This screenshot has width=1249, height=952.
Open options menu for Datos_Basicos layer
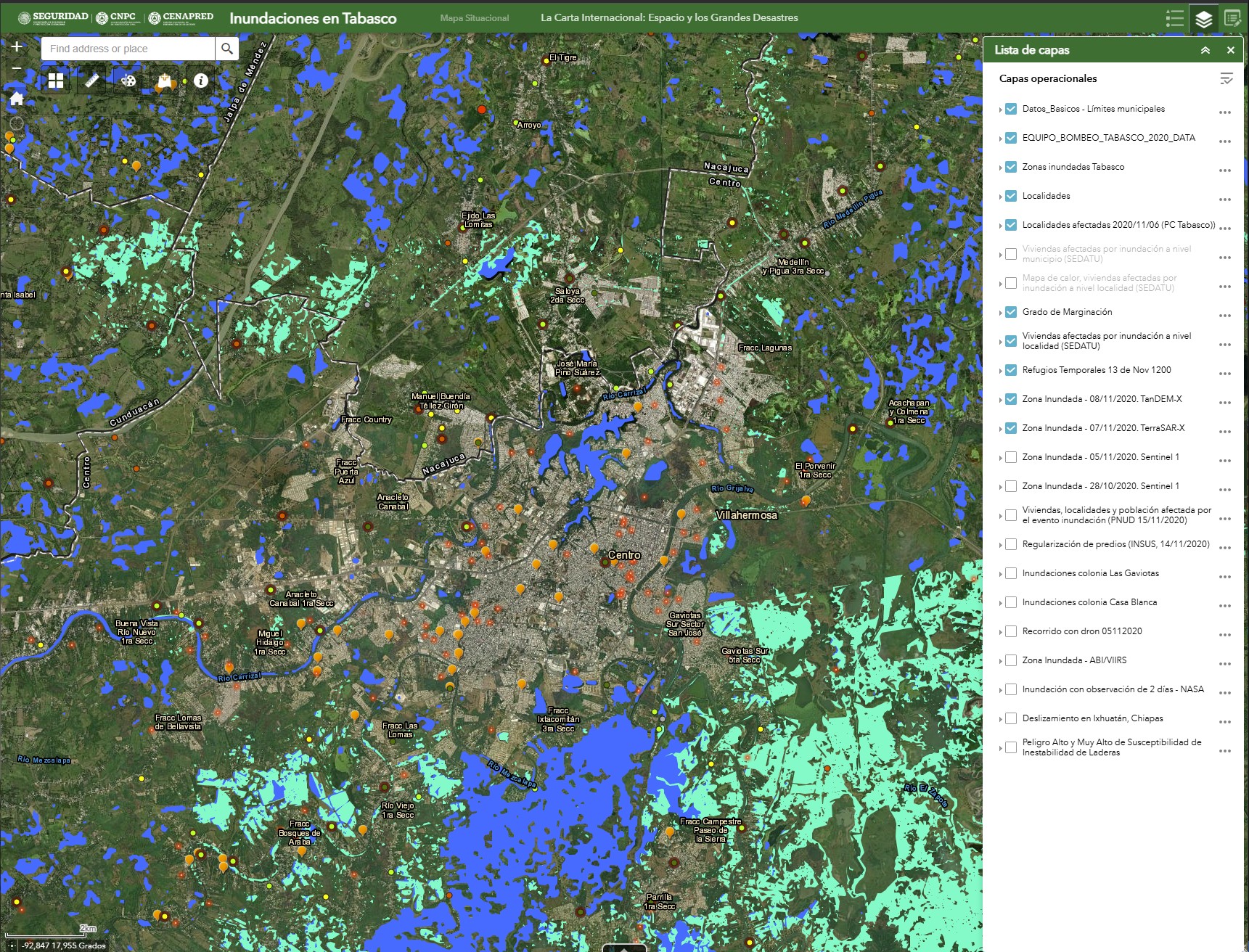point(1225,112)
